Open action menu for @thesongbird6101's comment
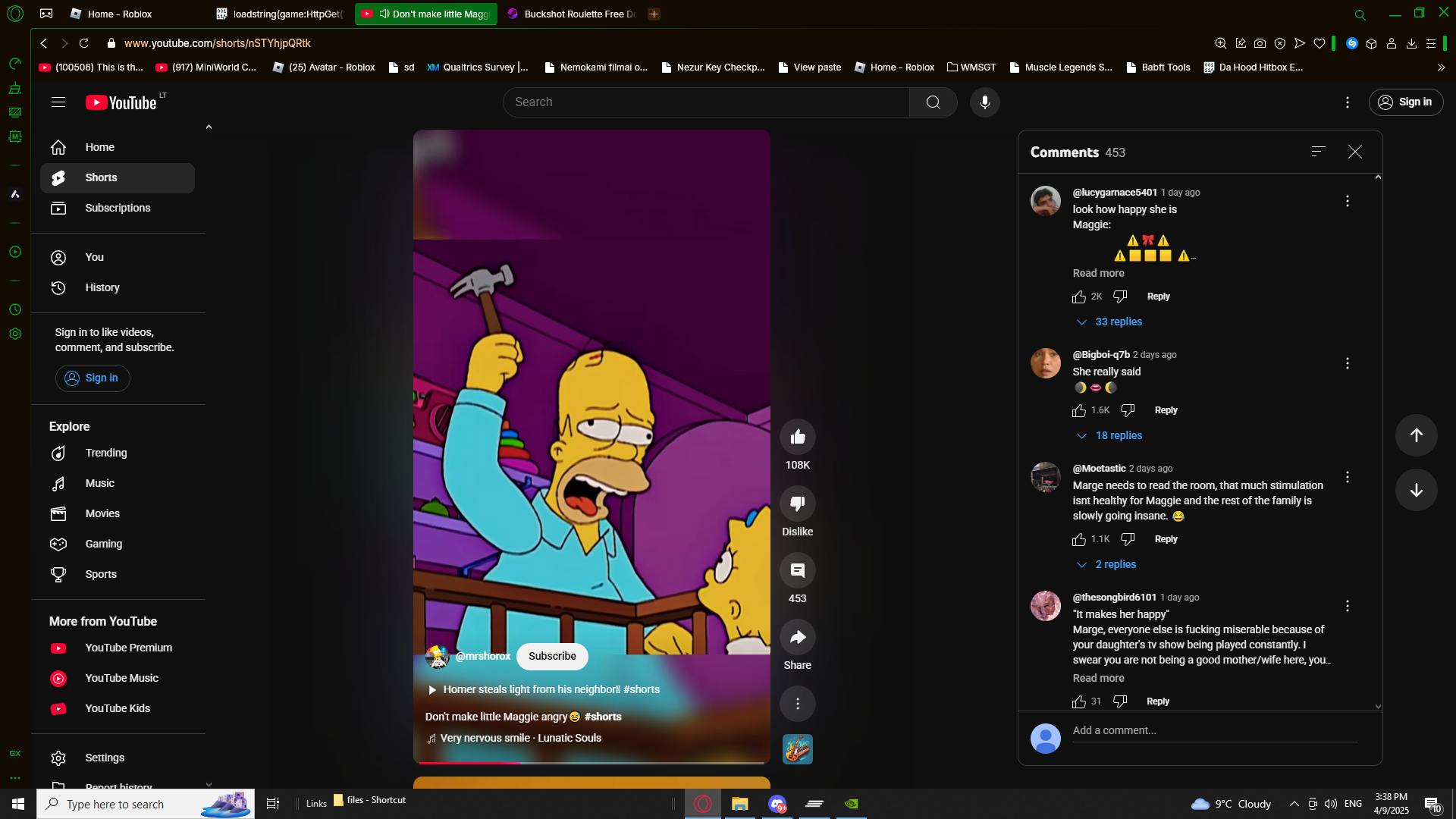The width and height of the screenshot is (1456, 819). click(1348, 606)
